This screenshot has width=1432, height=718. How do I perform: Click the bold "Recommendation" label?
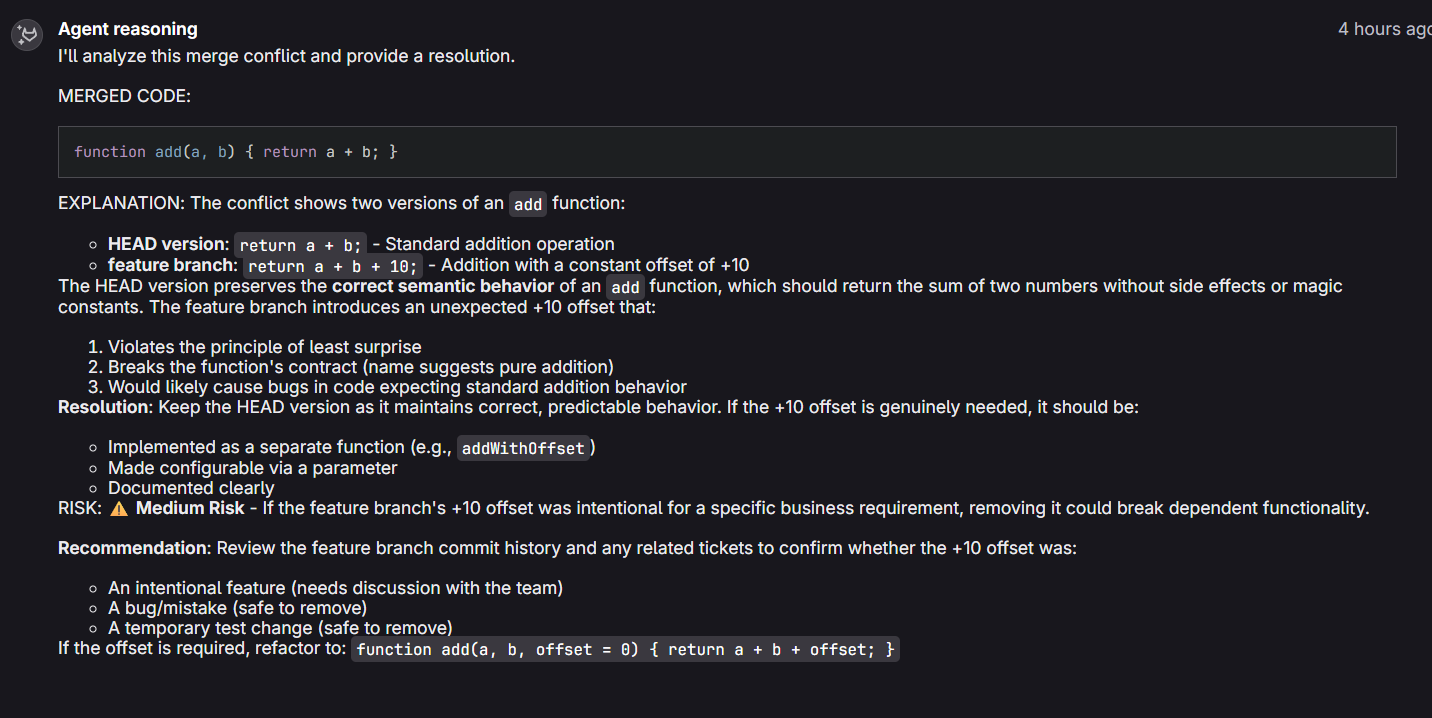tap(133, 548)
